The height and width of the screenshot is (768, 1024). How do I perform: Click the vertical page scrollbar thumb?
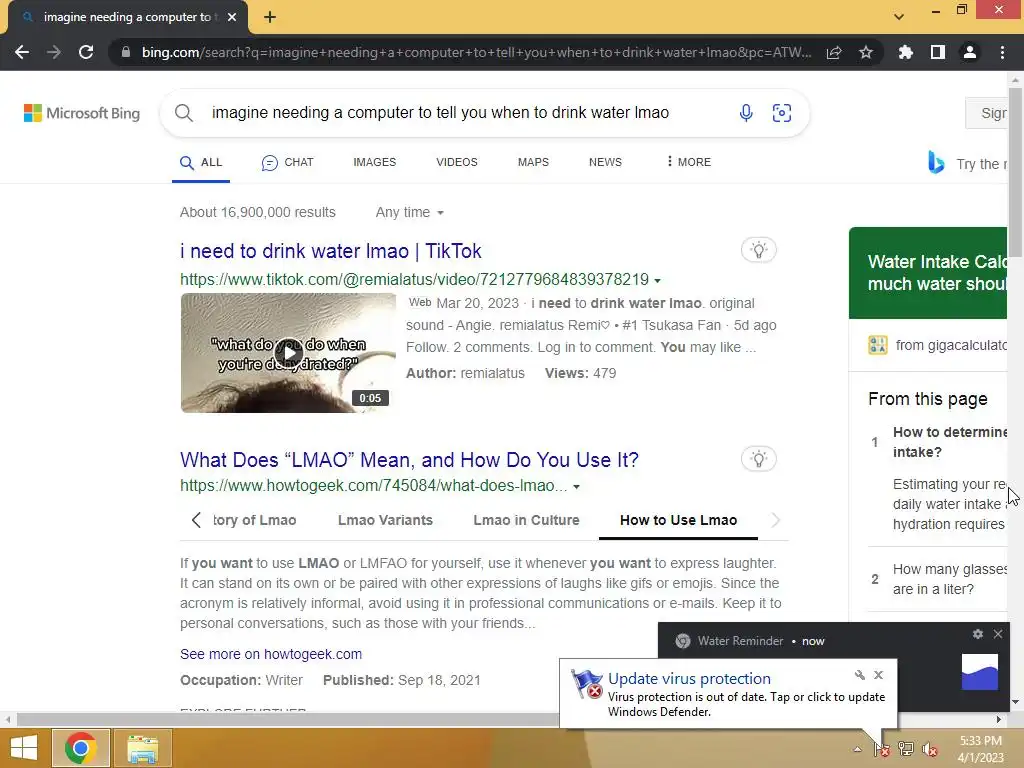point(1015,173)
